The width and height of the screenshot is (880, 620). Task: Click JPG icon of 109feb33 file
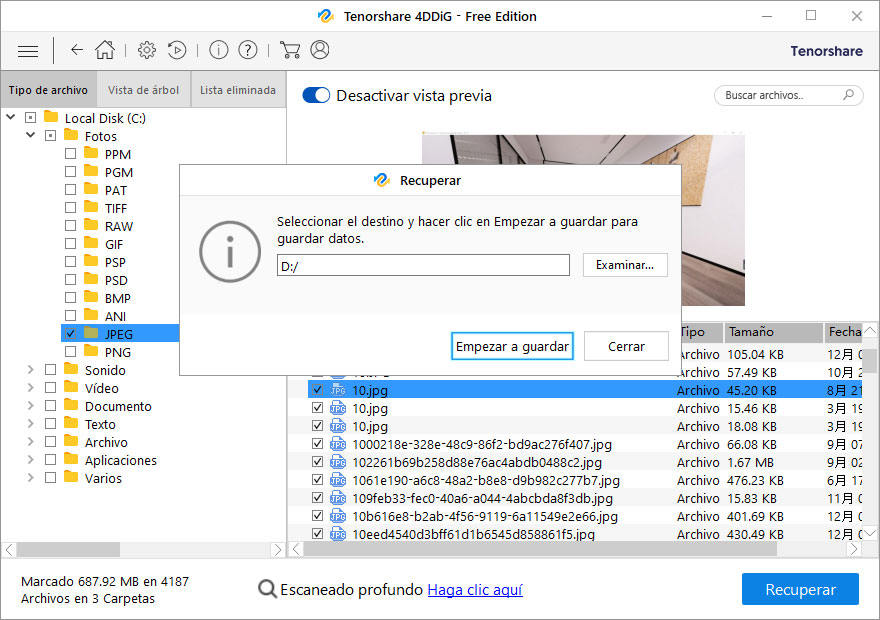[338, 498]
